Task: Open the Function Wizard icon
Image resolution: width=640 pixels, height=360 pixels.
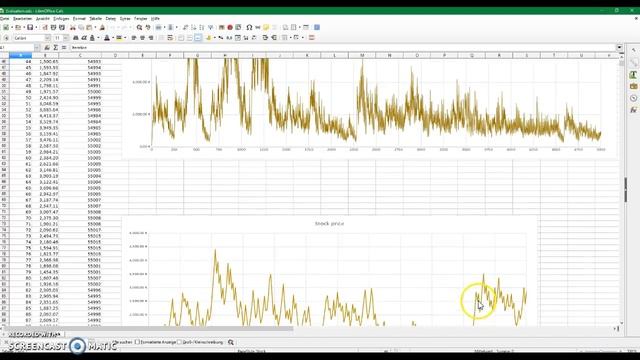Action: click(47, 48)
